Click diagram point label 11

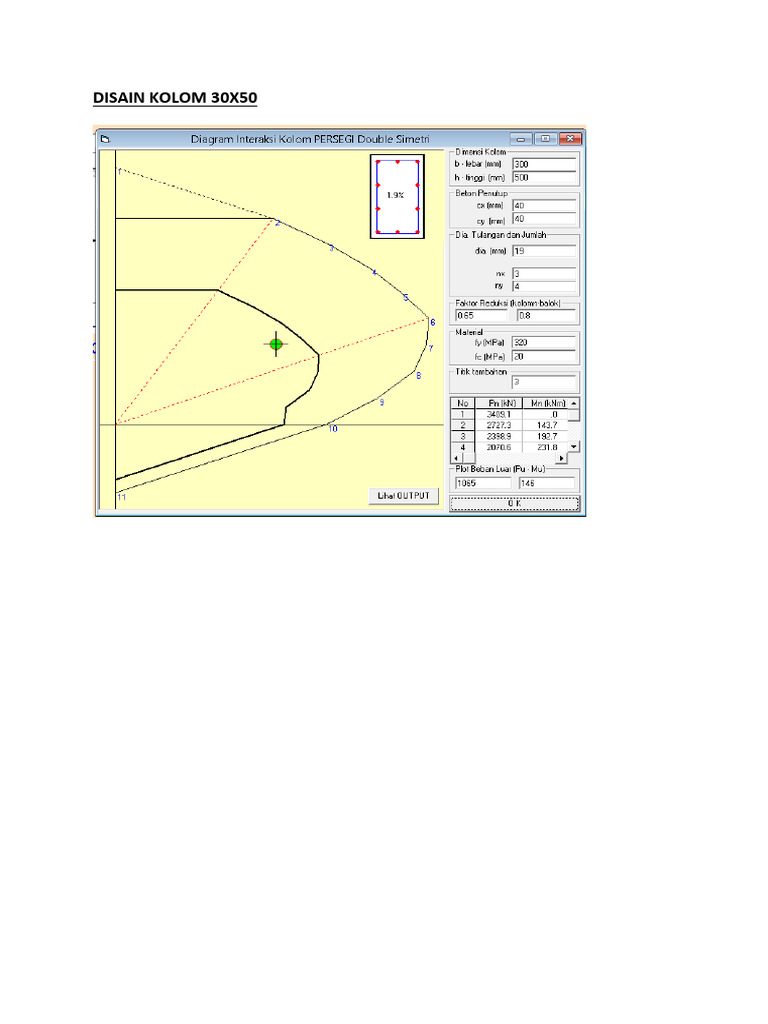point(121,497)
